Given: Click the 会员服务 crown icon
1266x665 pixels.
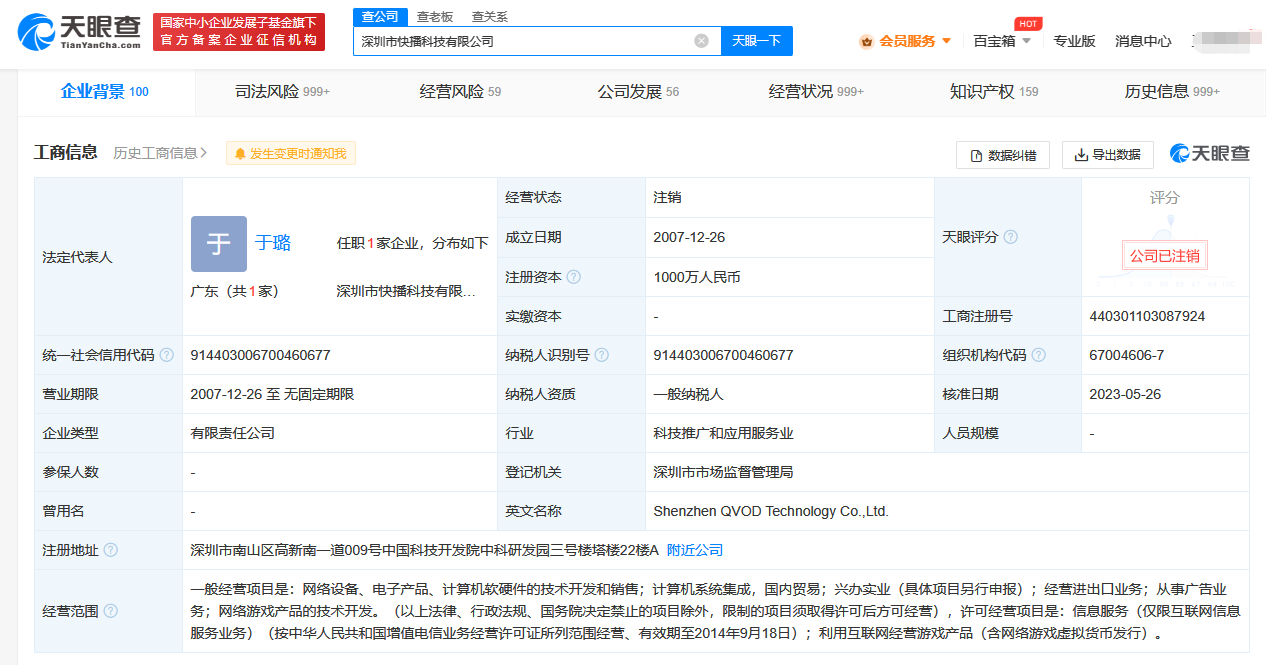Looking at the screenshot, I should point(866,41).
